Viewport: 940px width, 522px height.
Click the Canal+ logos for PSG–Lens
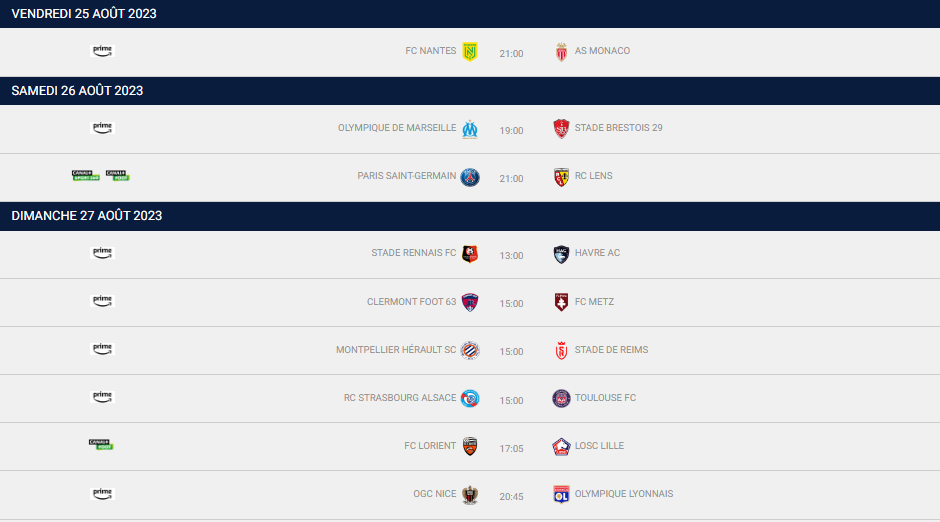click(x=101, y=176)
